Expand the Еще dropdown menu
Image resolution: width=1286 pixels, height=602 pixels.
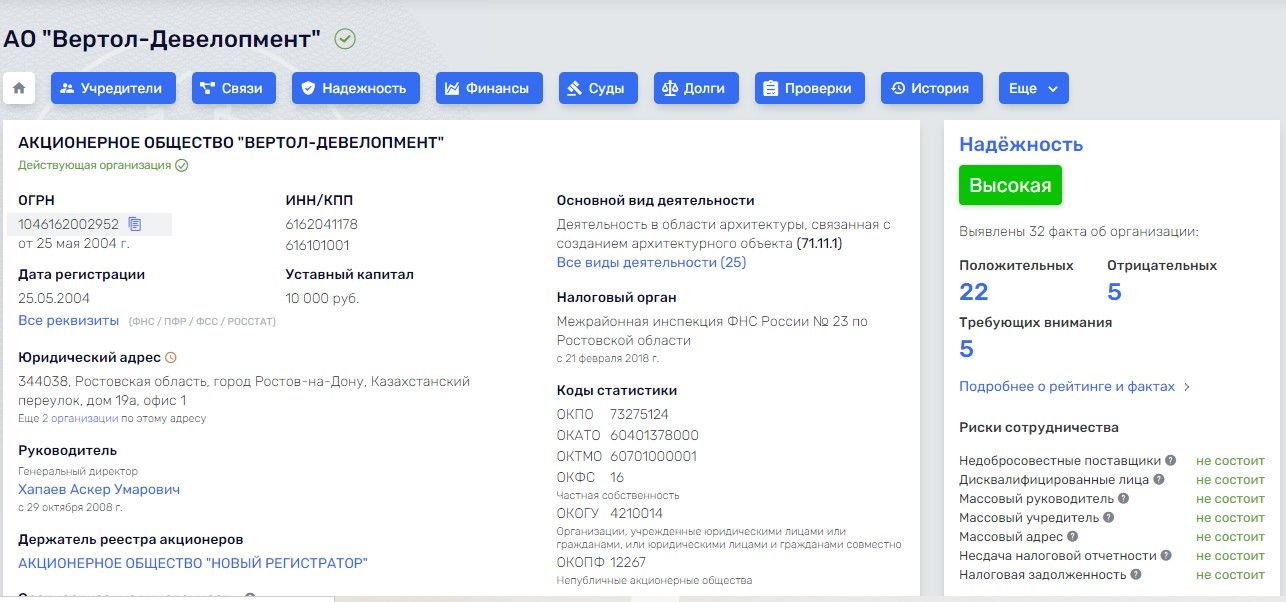1034,88
